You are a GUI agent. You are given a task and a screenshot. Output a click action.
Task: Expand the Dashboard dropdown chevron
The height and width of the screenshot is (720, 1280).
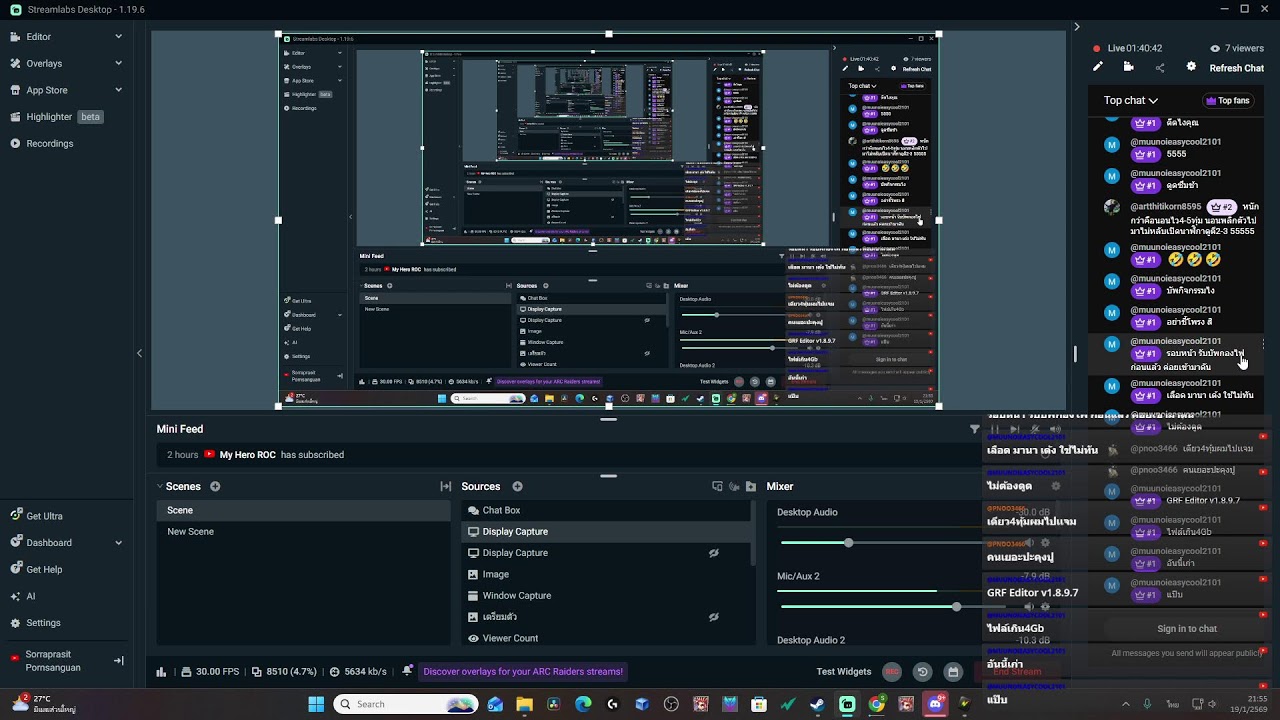pos(118,543)
